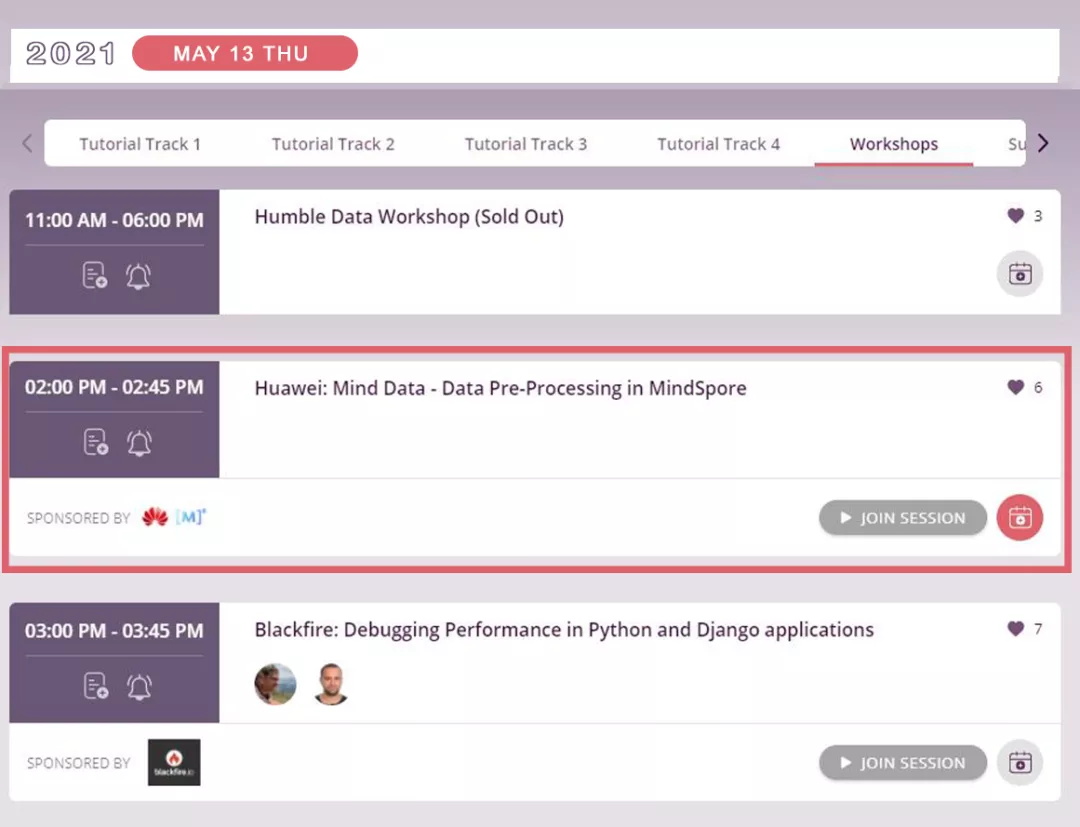
Task: Toggle reminder bell for Huawei session
Action: point(139,443)
